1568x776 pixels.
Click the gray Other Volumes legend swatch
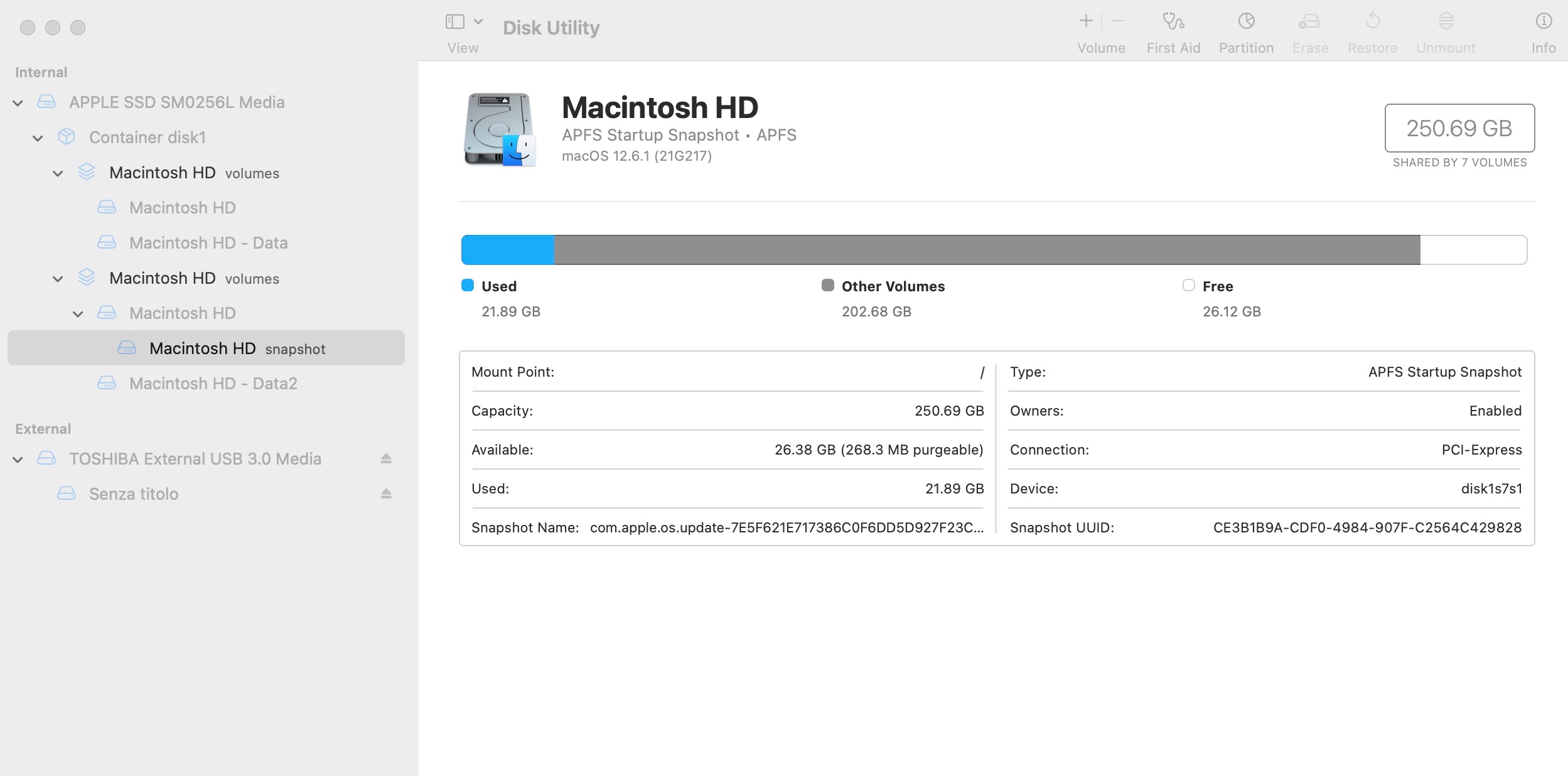pyautogui.click(x=828, y=286)
